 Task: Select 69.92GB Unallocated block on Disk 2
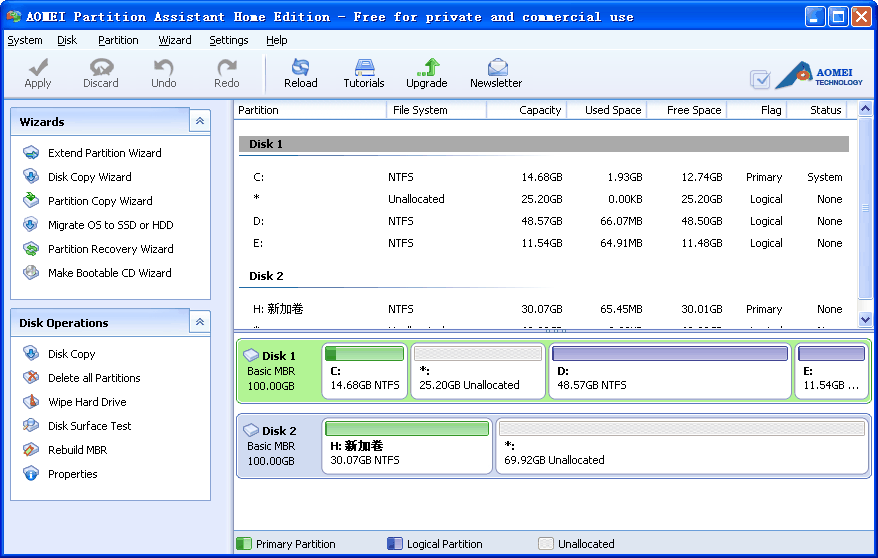coord(682,446)
